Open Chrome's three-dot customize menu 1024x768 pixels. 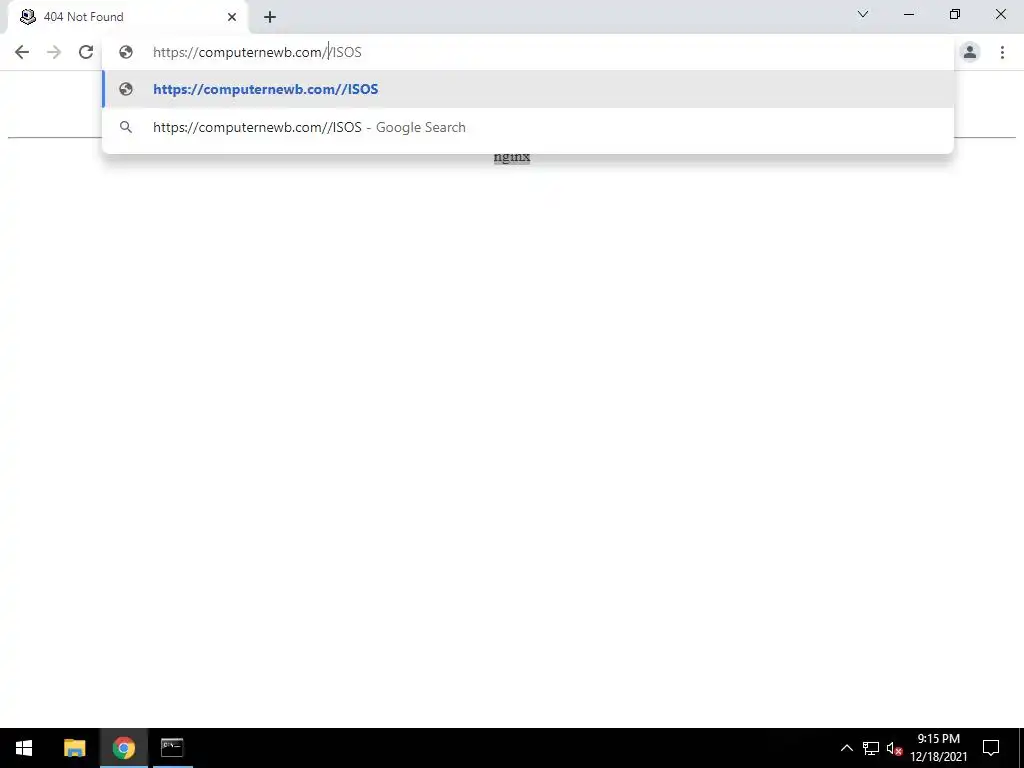click(x=1002, y=52)
